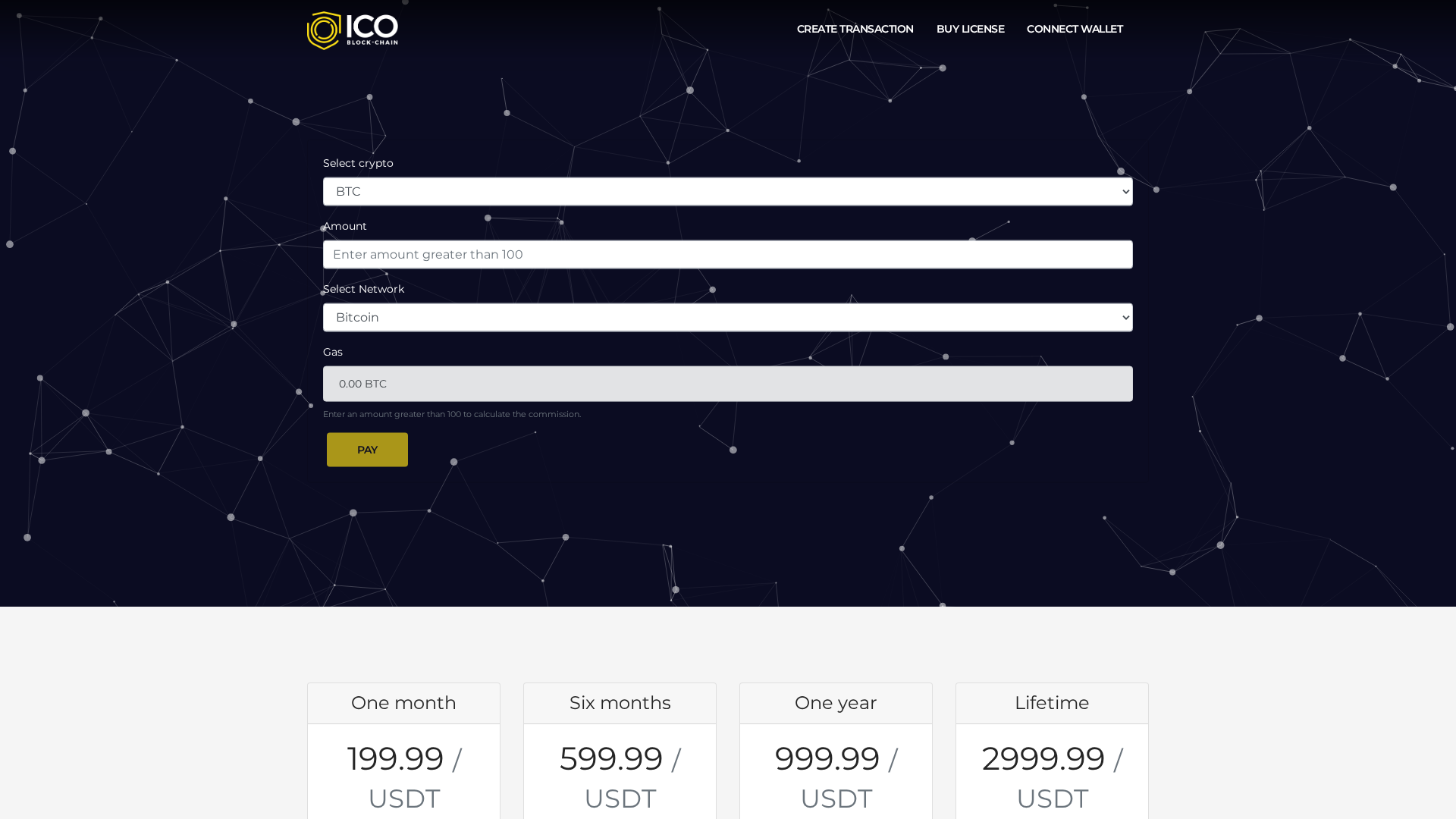Screen dimensions: 1456x819
Task: Click the disabled Gas field showing 0.00 BTC
Action: pyautogui.click(x=727, y=383)
